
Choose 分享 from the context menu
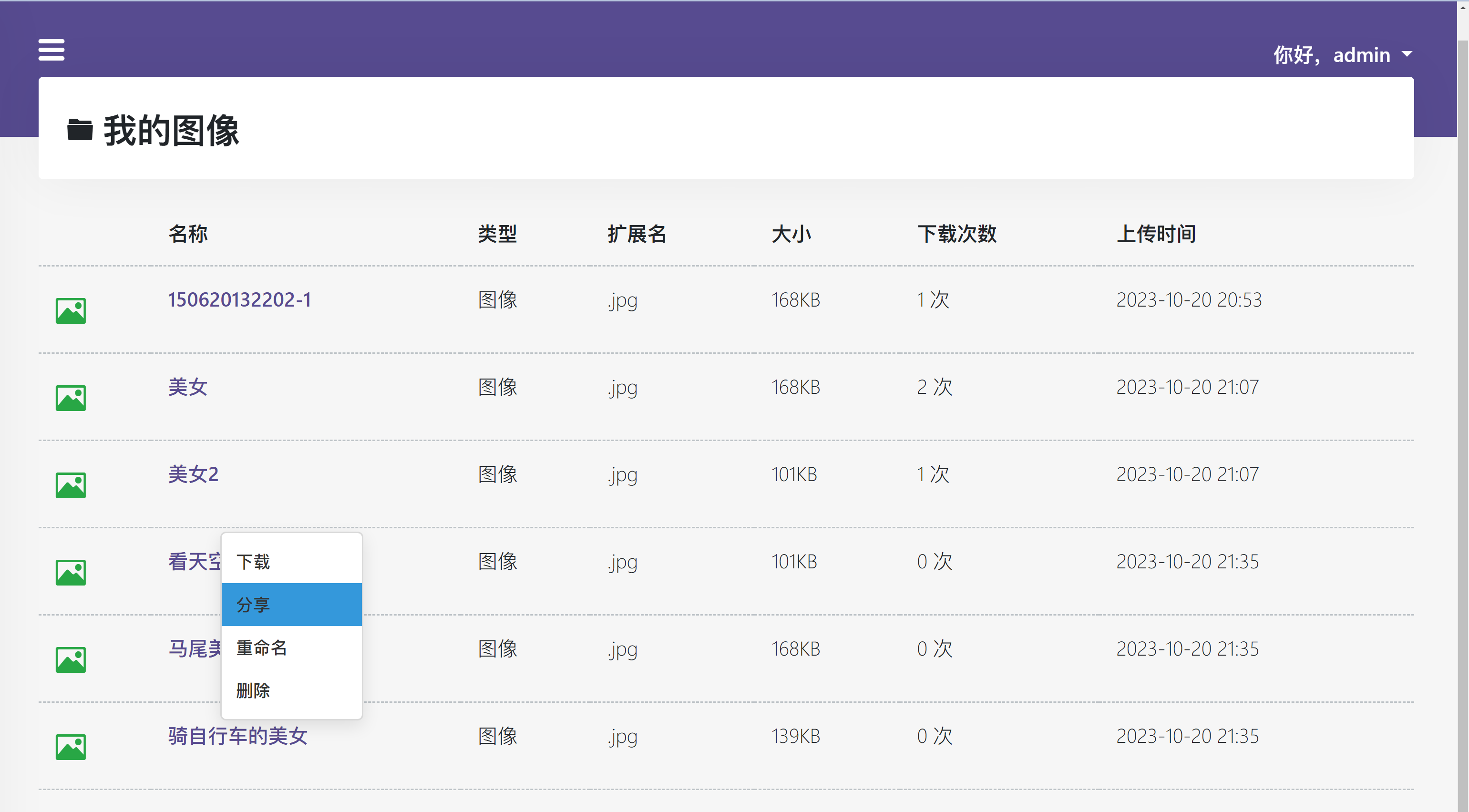coord(291,605)
